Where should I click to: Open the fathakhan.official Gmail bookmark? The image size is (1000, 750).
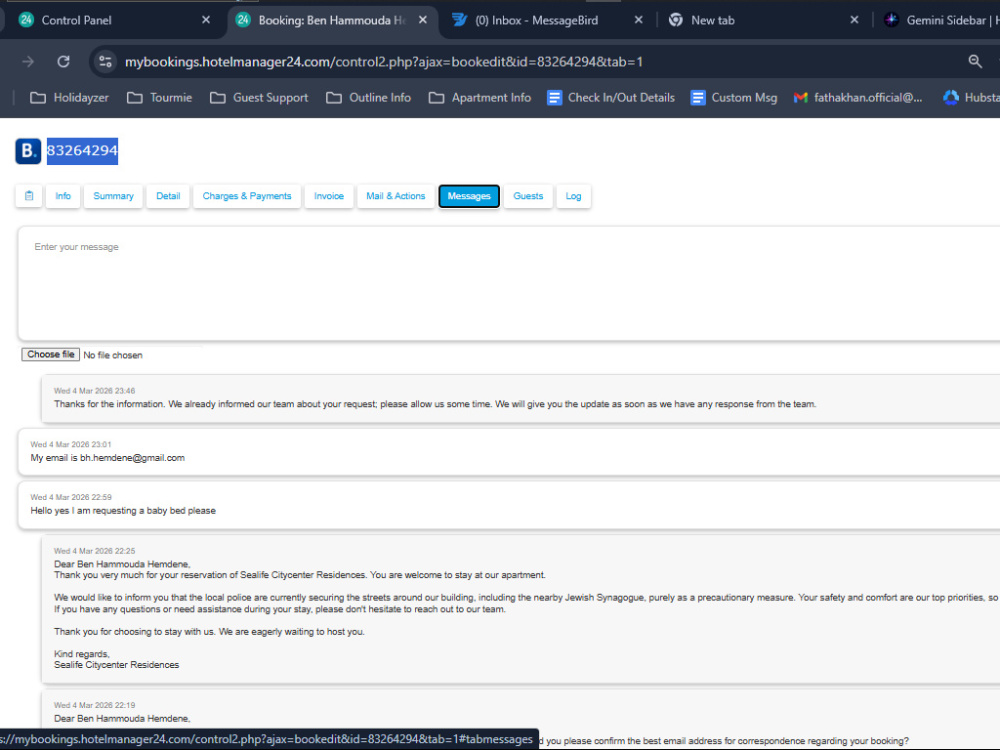pyautogui.click(x=858, y=98)
